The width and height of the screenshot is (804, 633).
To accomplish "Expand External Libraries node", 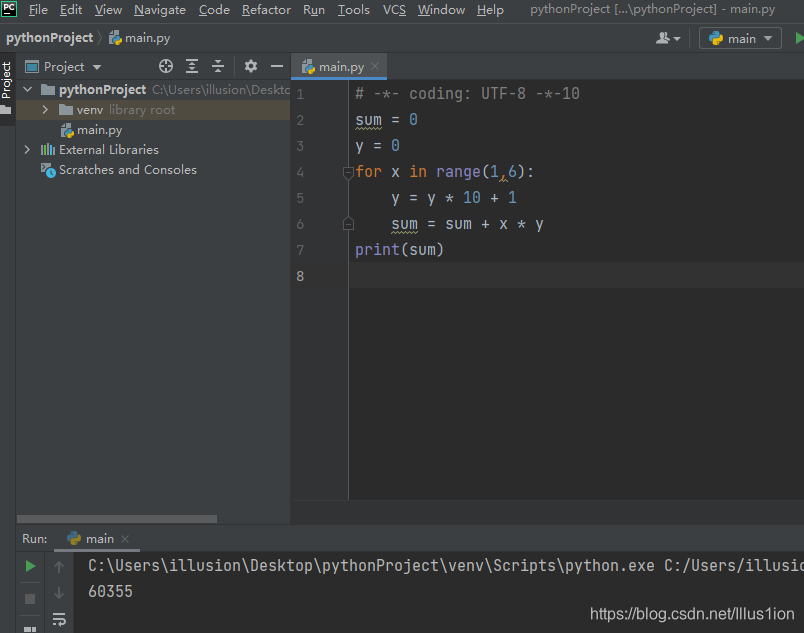I will pos(27,150).
